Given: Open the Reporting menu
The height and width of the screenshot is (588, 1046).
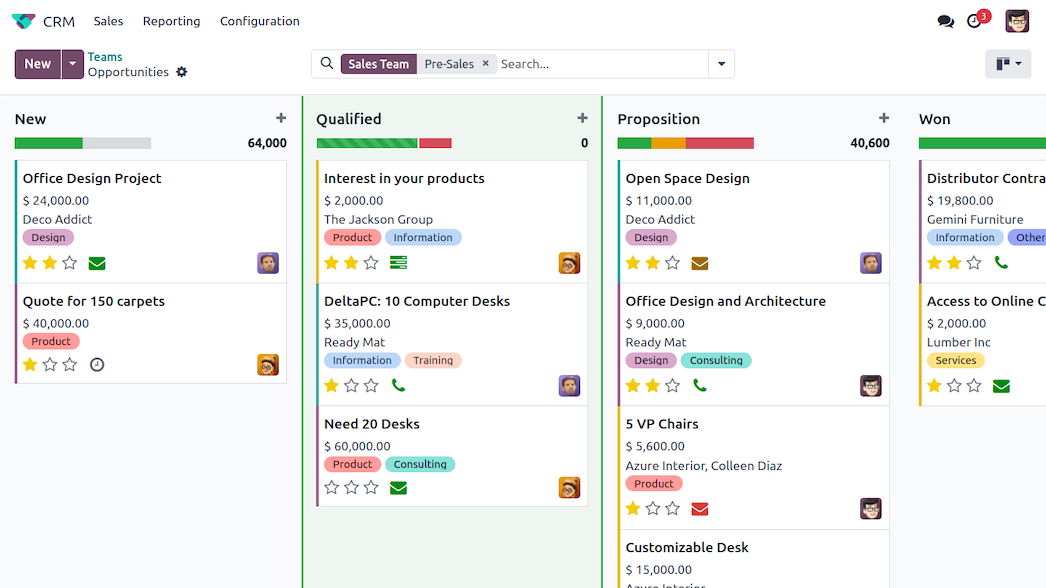Looking at the screenshot, I should (x=171, y=21).
